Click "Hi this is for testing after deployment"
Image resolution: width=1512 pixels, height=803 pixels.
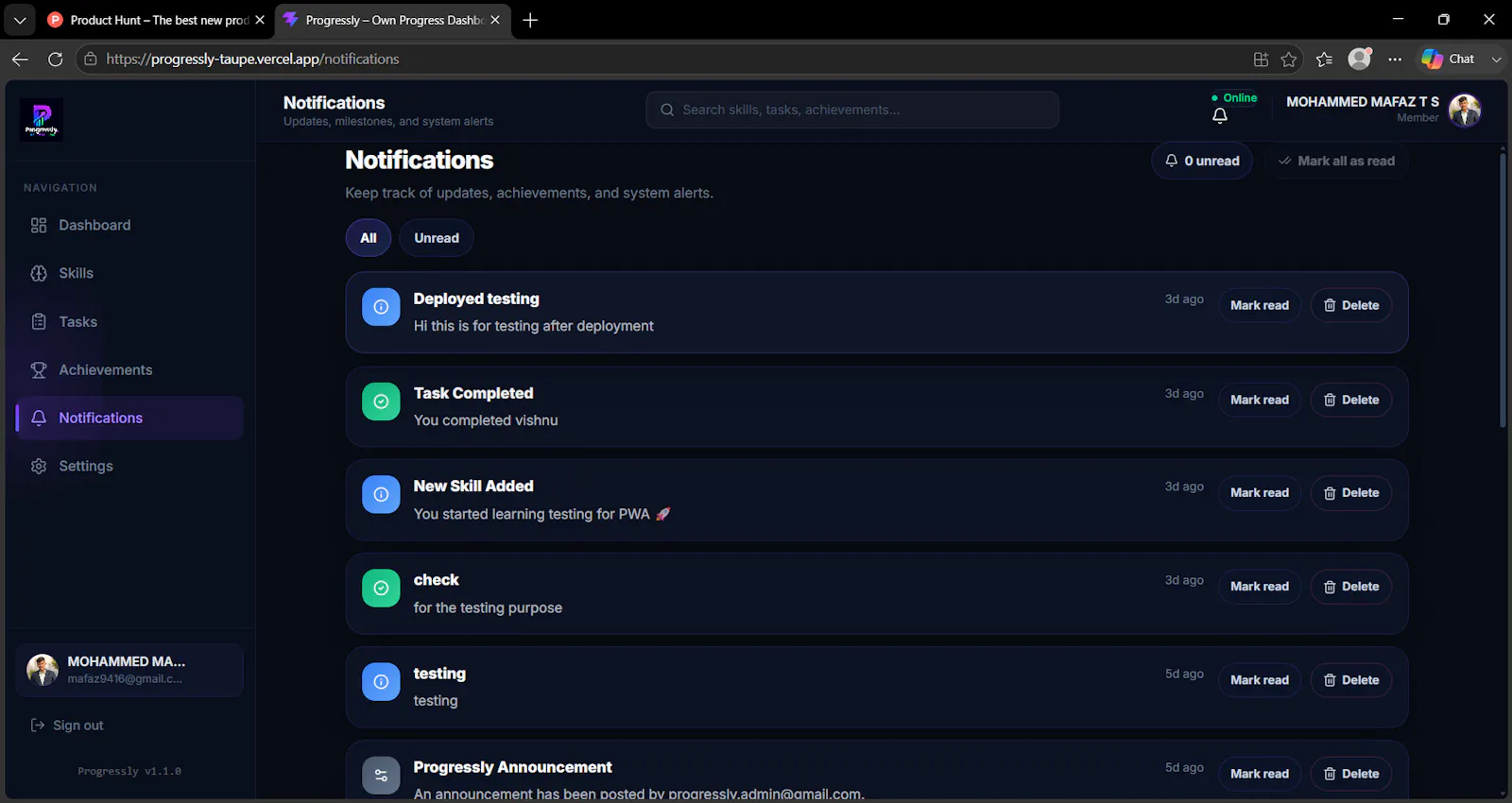[534, 326]
